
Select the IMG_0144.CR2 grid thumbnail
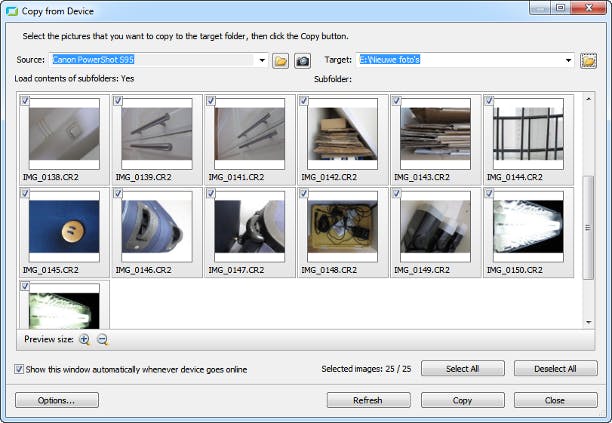[x=528, y=134]
